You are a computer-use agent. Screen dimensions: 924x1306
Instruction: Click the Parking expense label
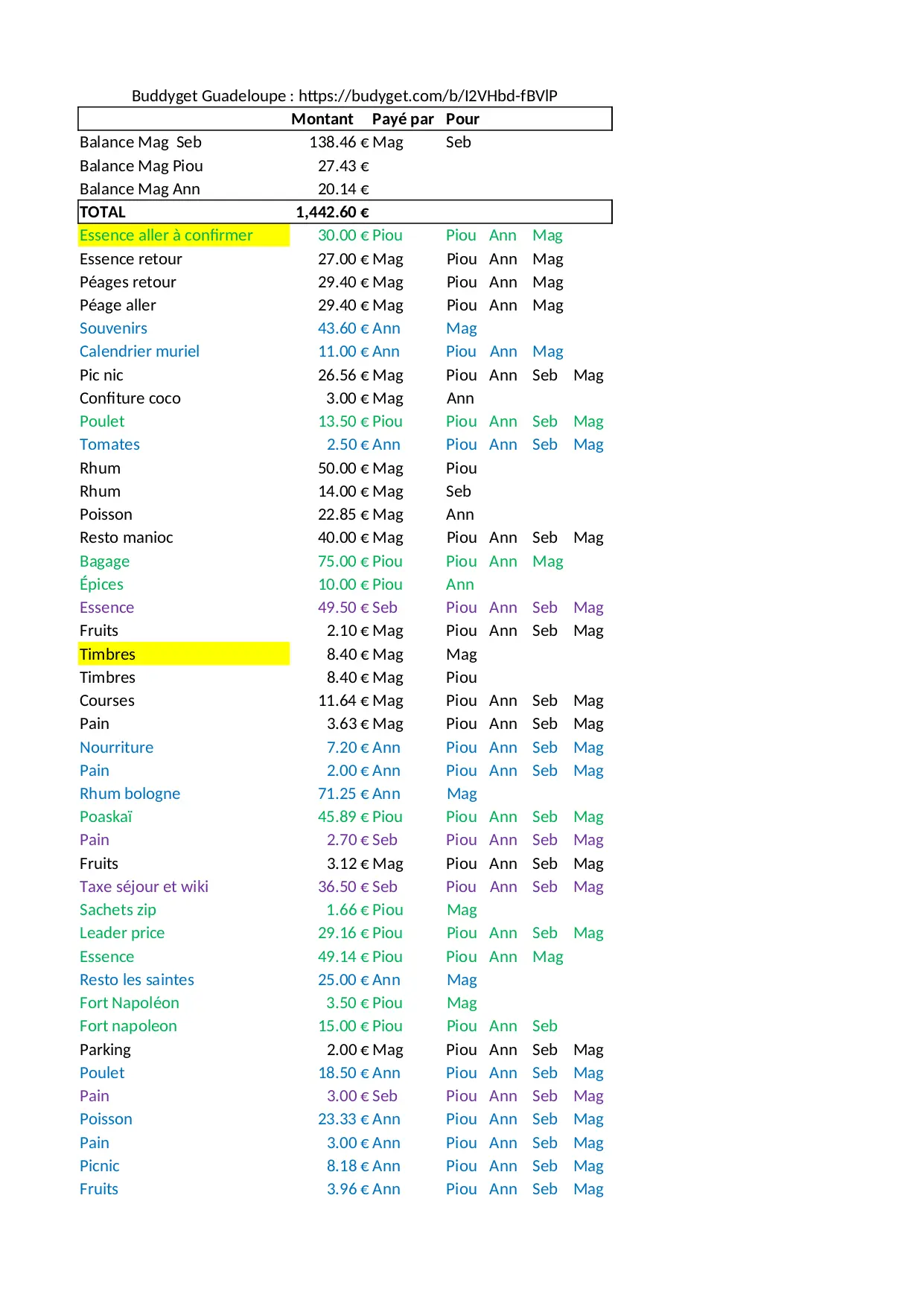click(x=105, y=1050)
